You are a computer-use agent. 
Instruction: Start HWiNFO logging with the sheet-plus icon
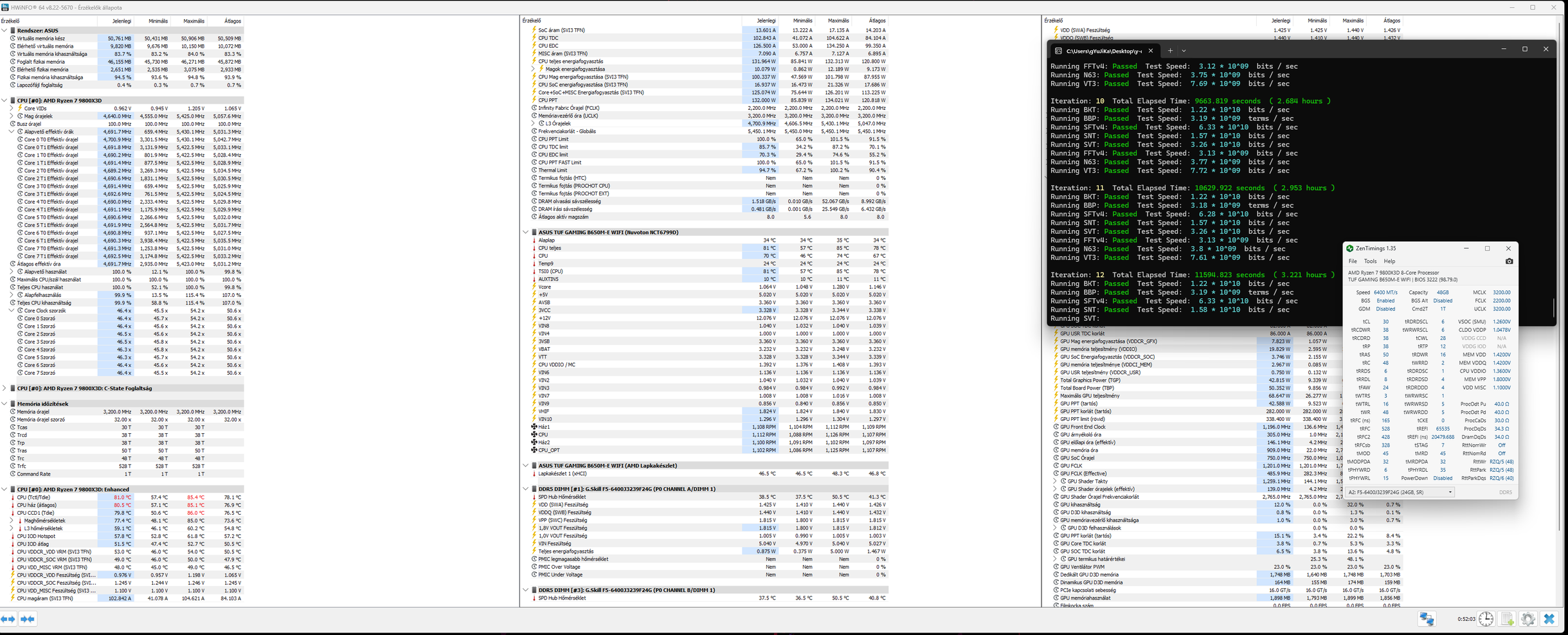click(x=1508, y=619)
